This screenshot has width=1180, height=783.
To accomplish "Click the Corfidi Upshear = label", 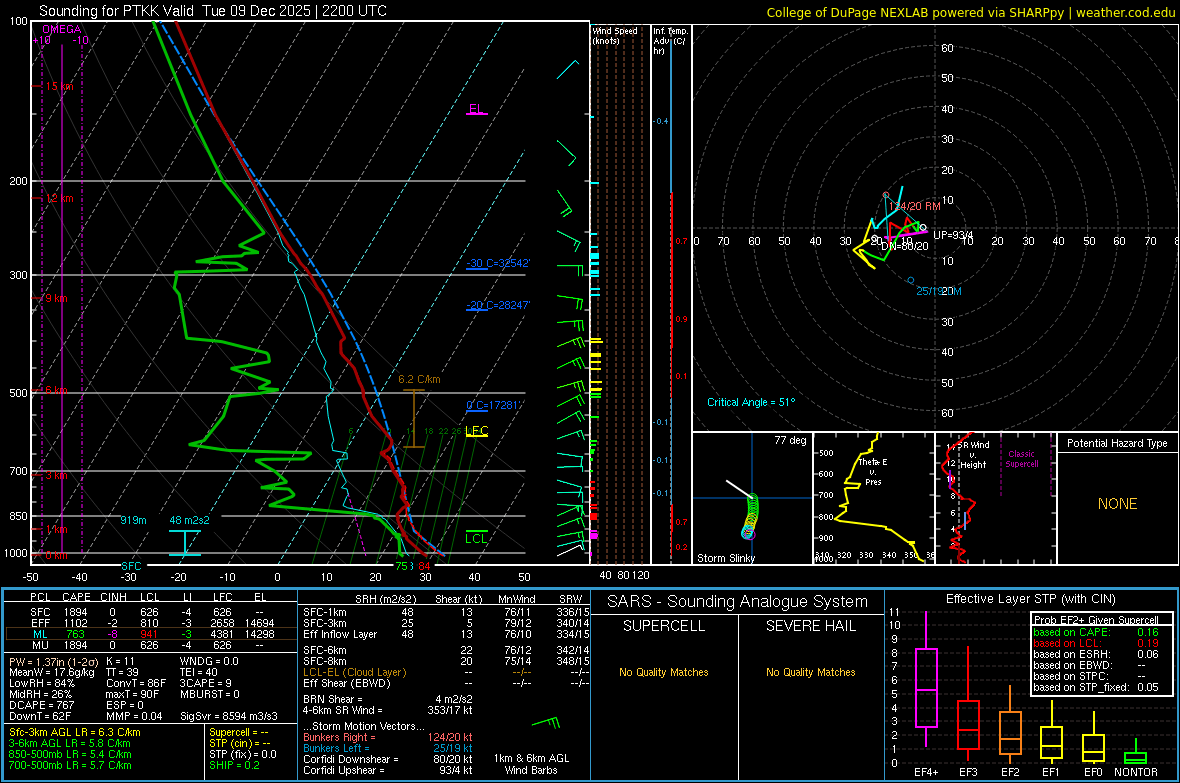I will point(344,770).
